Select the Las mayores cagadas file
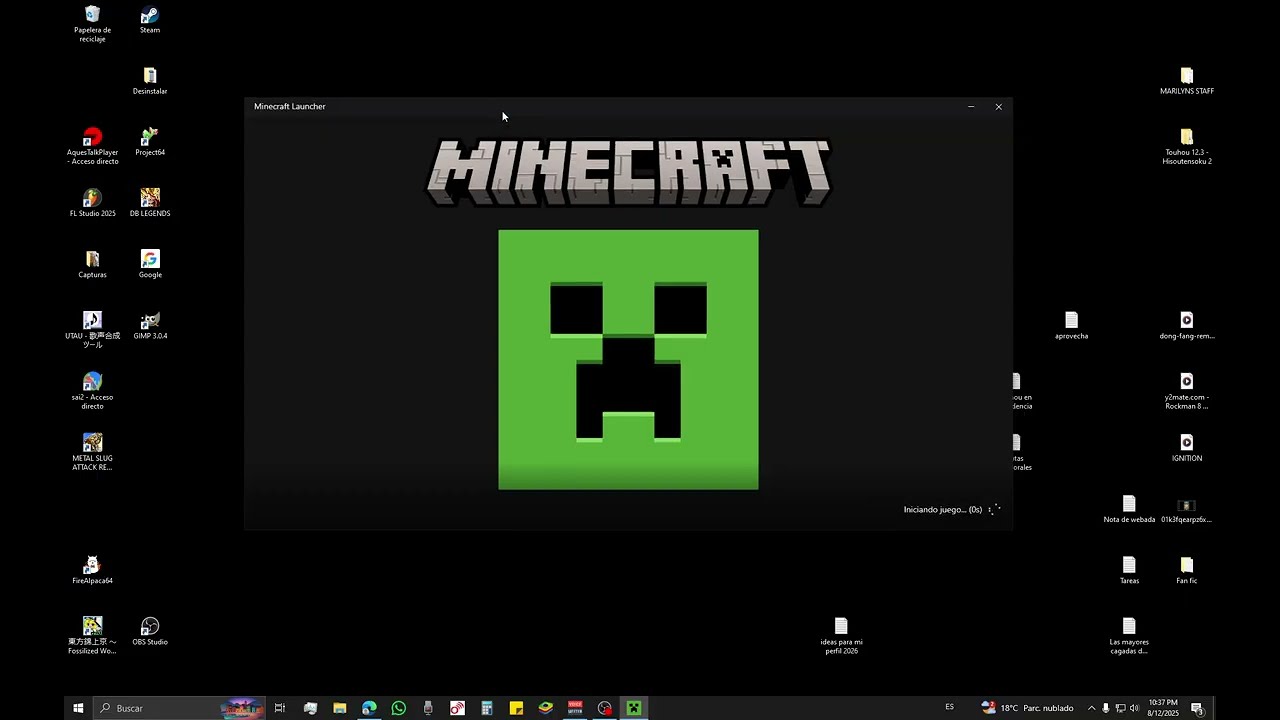The image size is (1280, 720). coord(1129,636)
